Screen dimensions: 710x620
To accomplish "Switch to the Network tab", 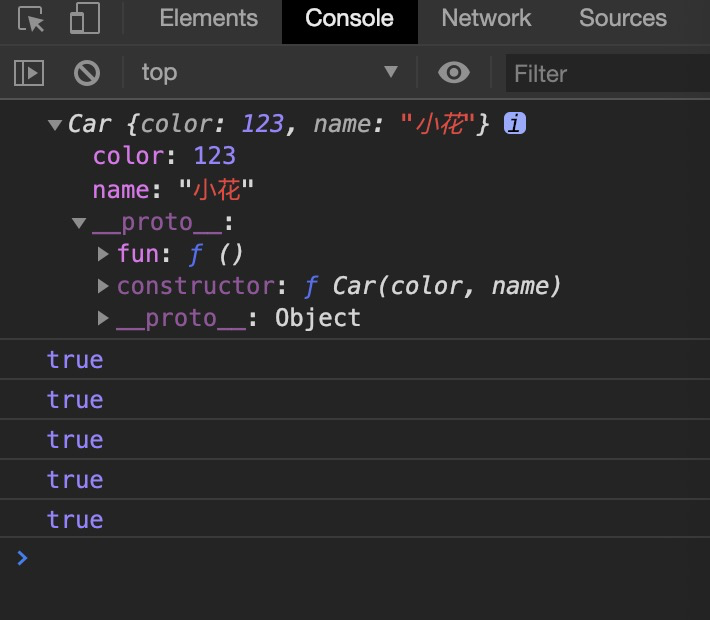I will 486,19.
